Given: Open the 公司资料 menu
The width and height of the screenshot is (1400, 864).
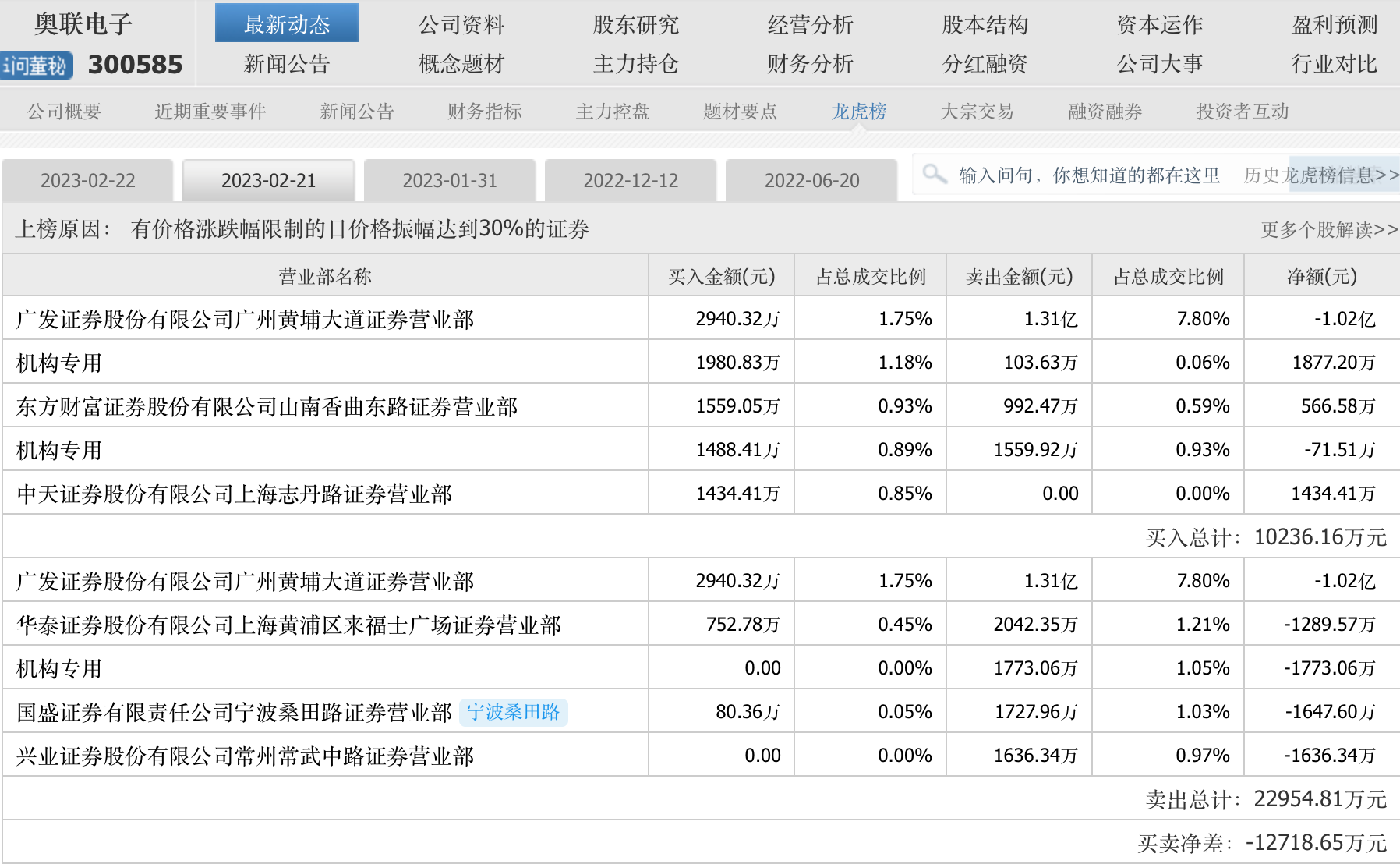Looking at the screenshot, I should [x=461, y=25].
